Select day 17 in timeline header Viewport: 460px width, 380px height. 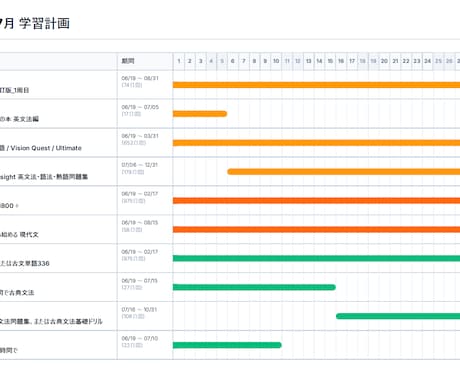352,61
